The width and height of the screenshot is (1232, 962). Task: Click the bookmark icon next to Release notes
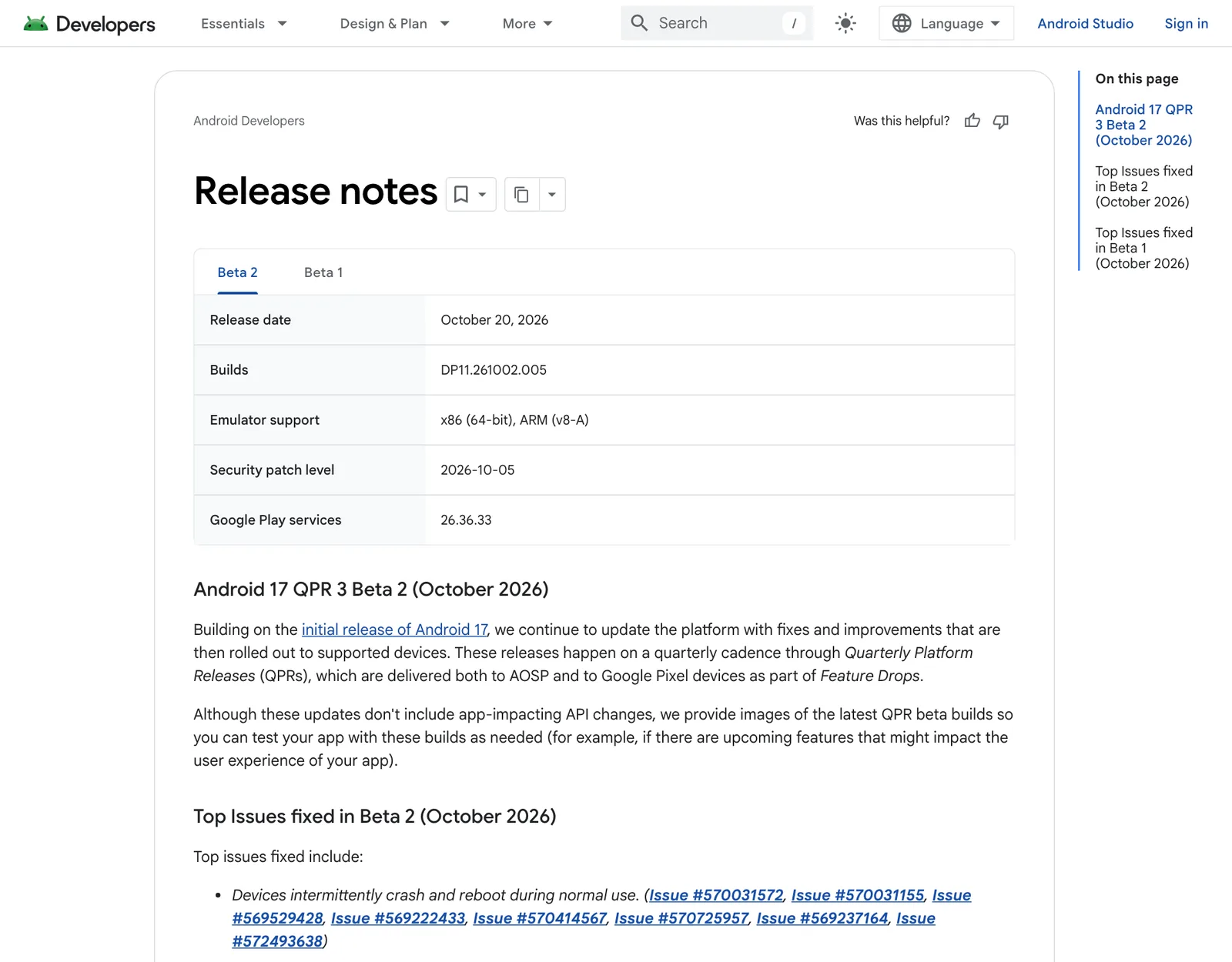[x=461, y=194]
